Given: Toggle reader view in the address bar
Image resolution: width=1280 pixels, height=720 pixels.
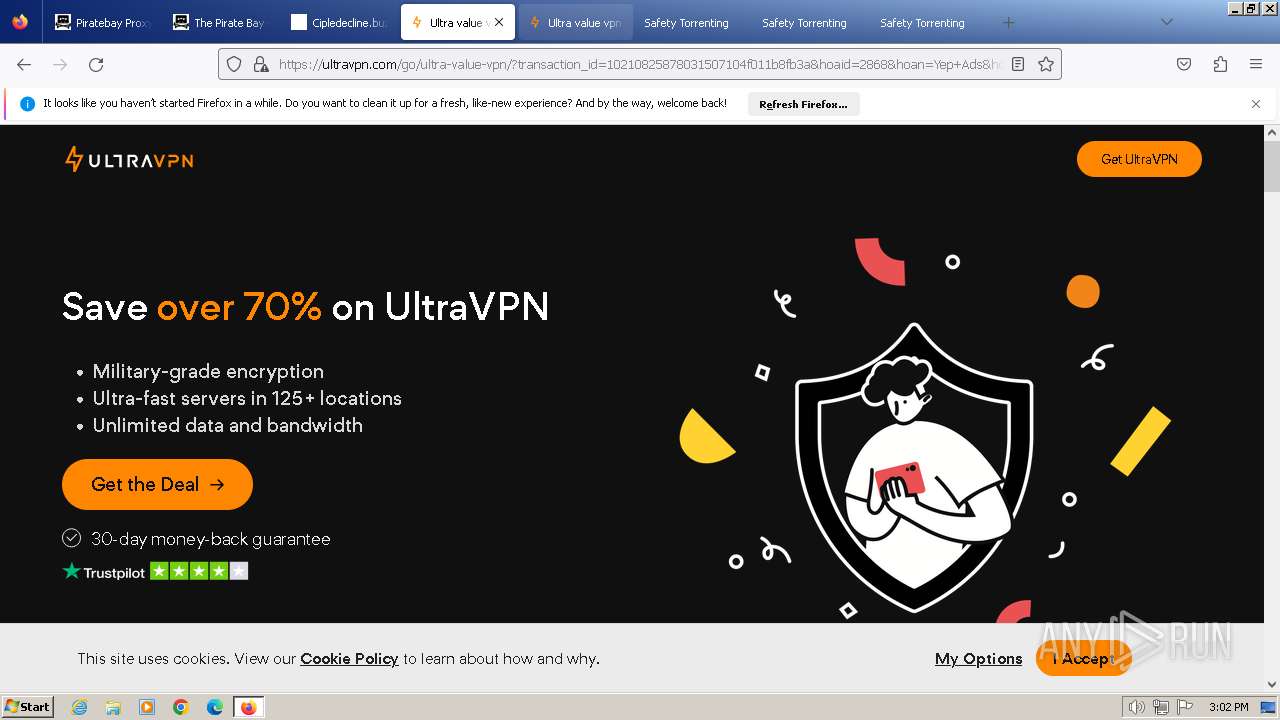Looking at the screenshot, I should [x=1018, y=64].
